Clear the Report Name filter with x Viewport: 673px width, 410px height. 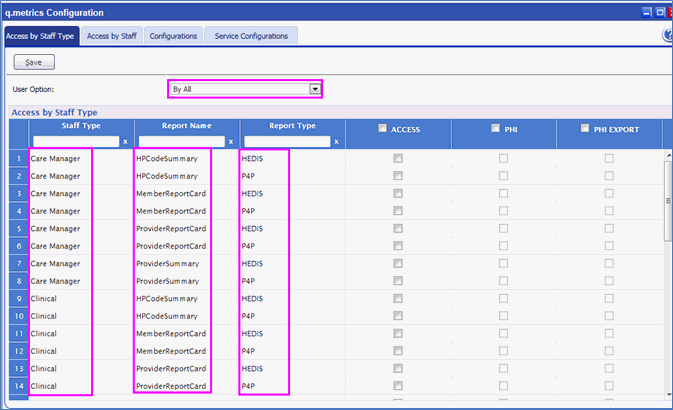231,142
